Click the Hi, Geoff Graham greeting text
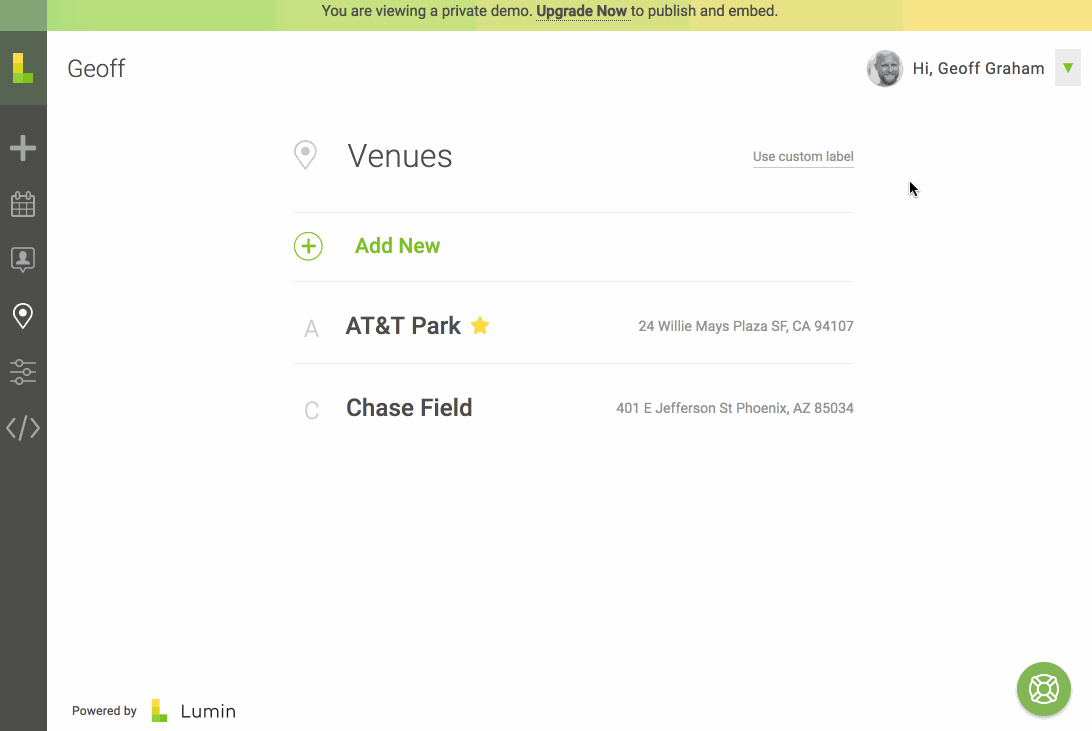Image resolution: width=1092 pixels, height=731 pixels. click(978, 68)
